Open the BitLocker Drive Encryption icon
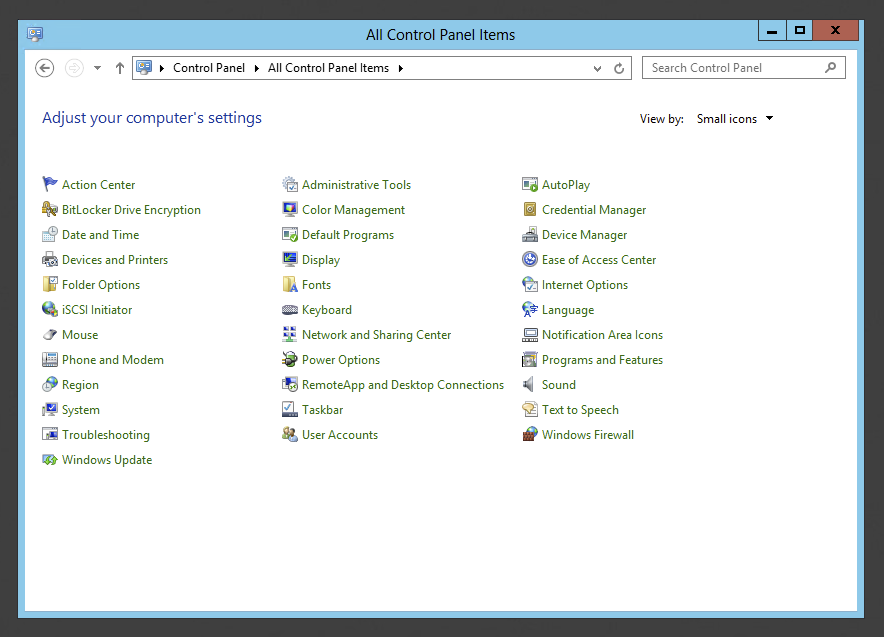The width and height of the screenshot is (884, 637). (x=50, y=209)
